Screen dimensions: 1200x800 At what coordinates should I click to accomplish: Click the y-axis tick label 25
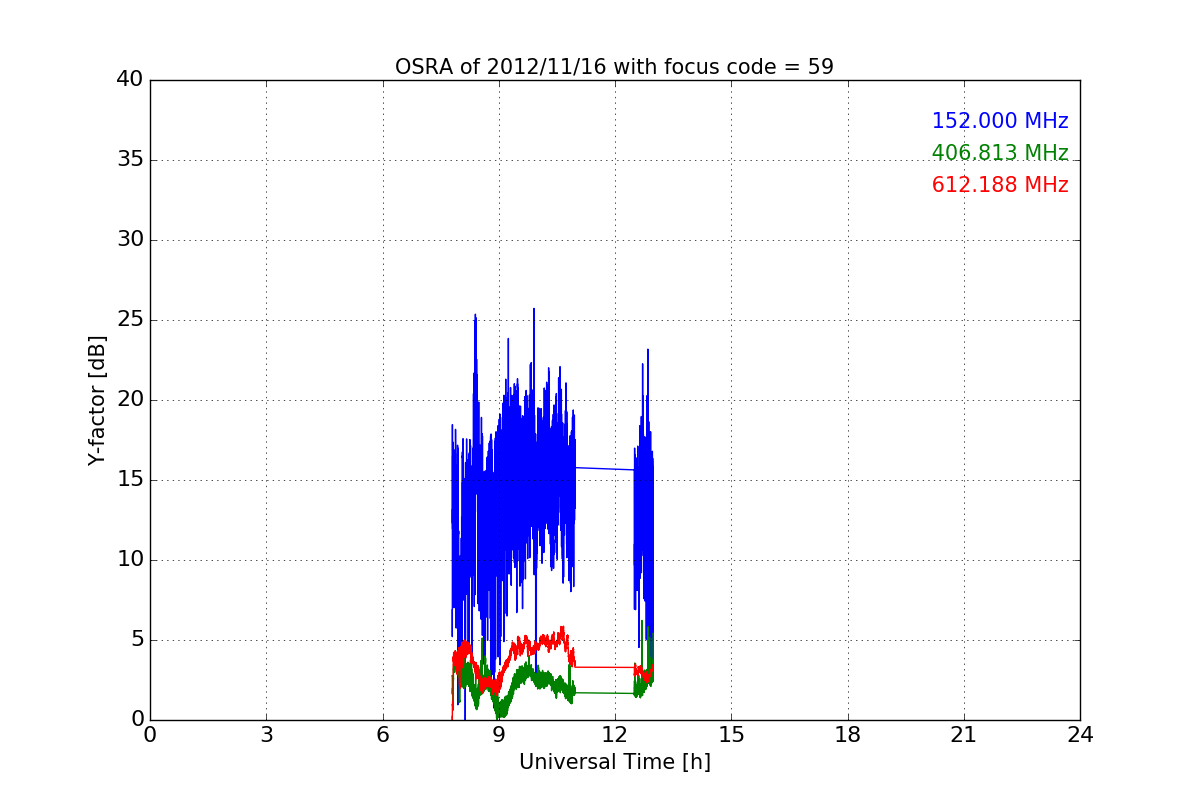tap(130, 320)
